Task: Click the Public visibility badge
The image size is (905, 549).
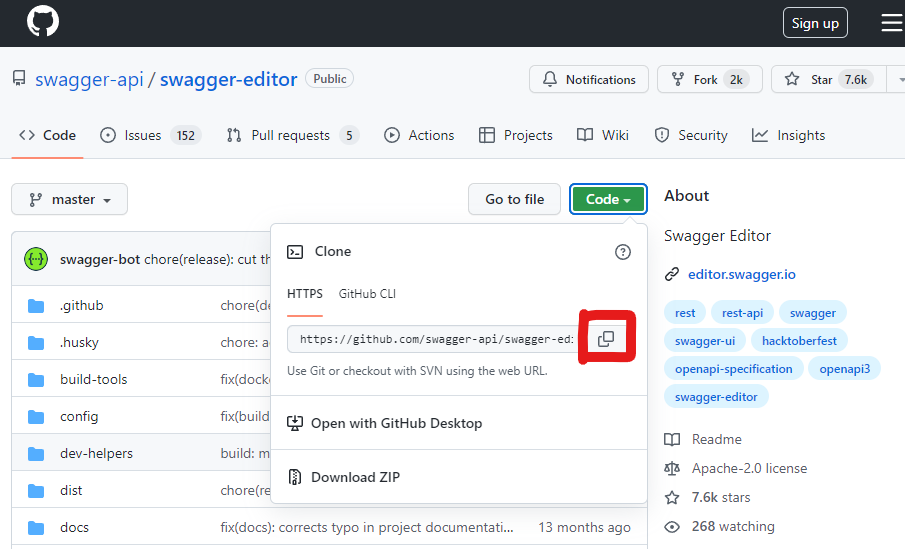Action: [330, 79]
